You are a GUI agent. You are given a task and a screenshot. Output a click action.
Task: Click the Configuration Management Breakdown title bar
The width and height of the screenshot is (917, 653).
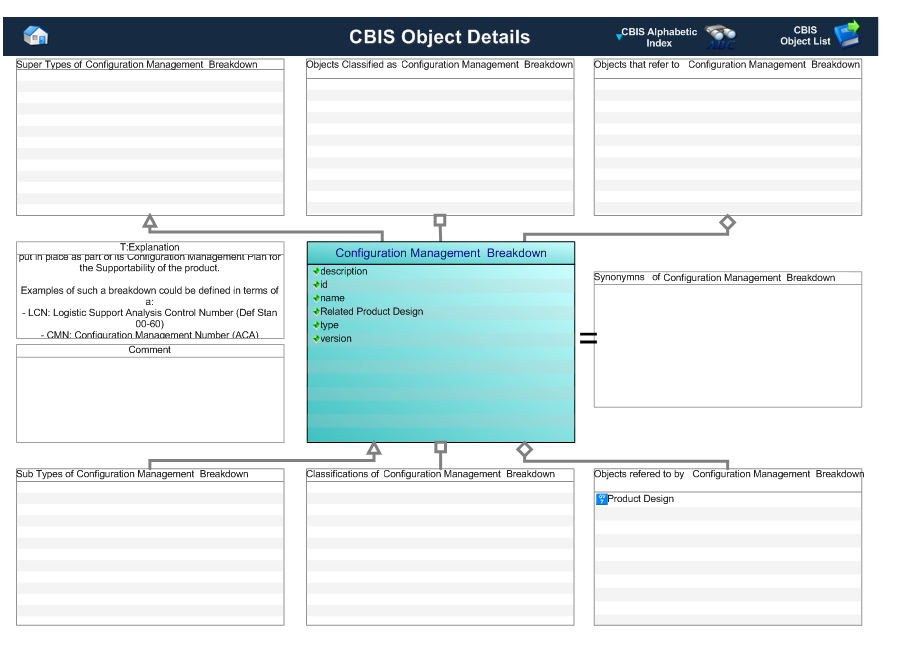click(x=441, y=253)
